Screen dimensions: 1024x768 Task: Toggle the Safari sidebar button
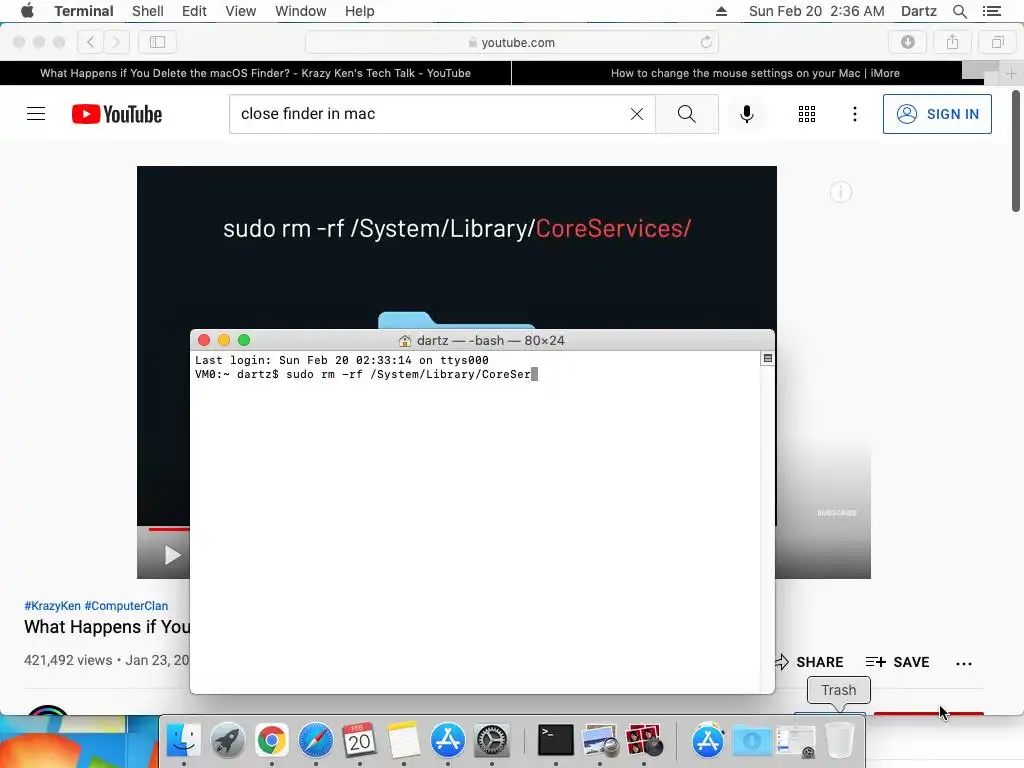[x=157, y=42]
